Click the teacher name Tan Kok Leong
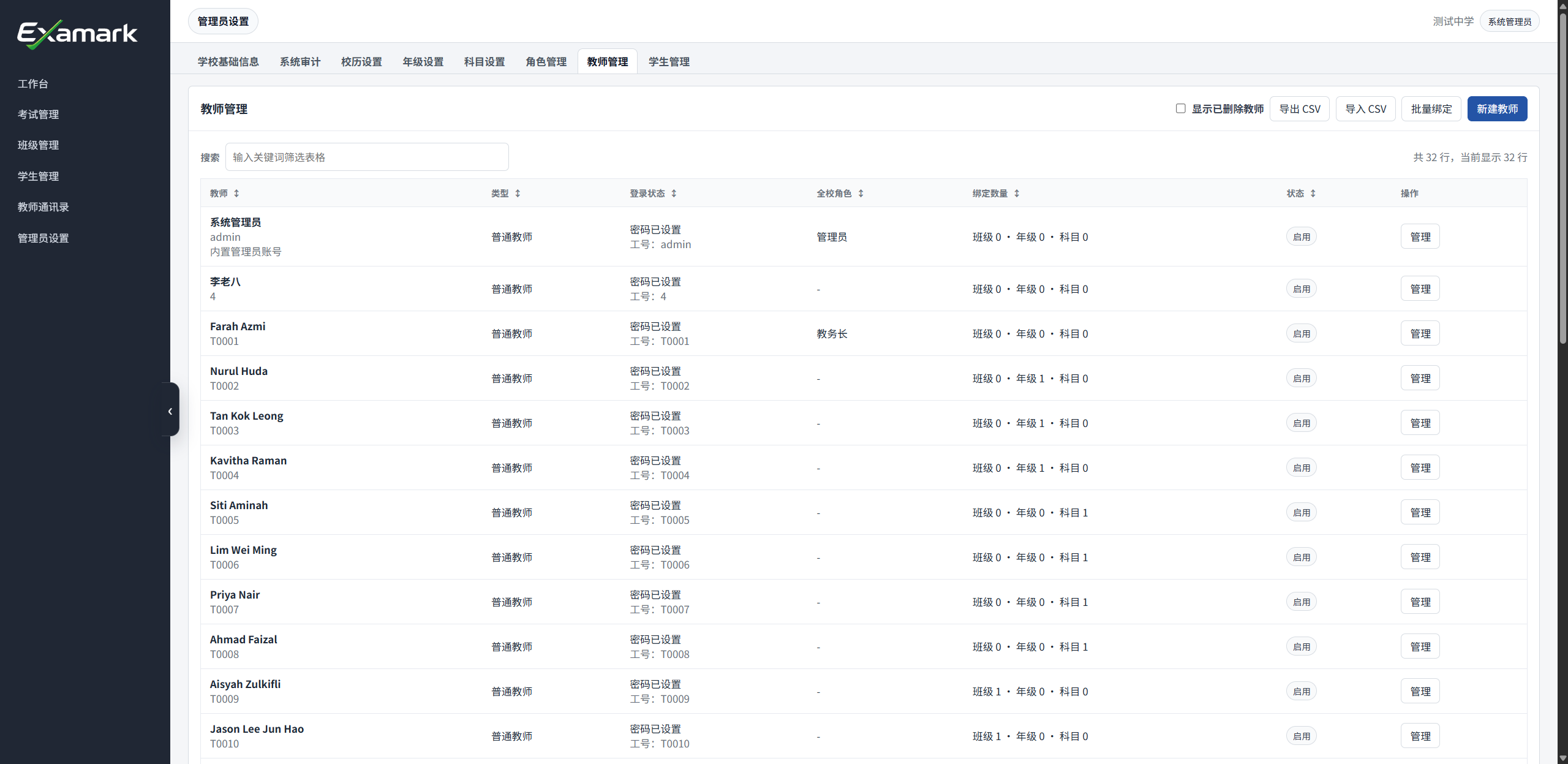The width and height of the screenshot is (1568, 764). point(246,416)
